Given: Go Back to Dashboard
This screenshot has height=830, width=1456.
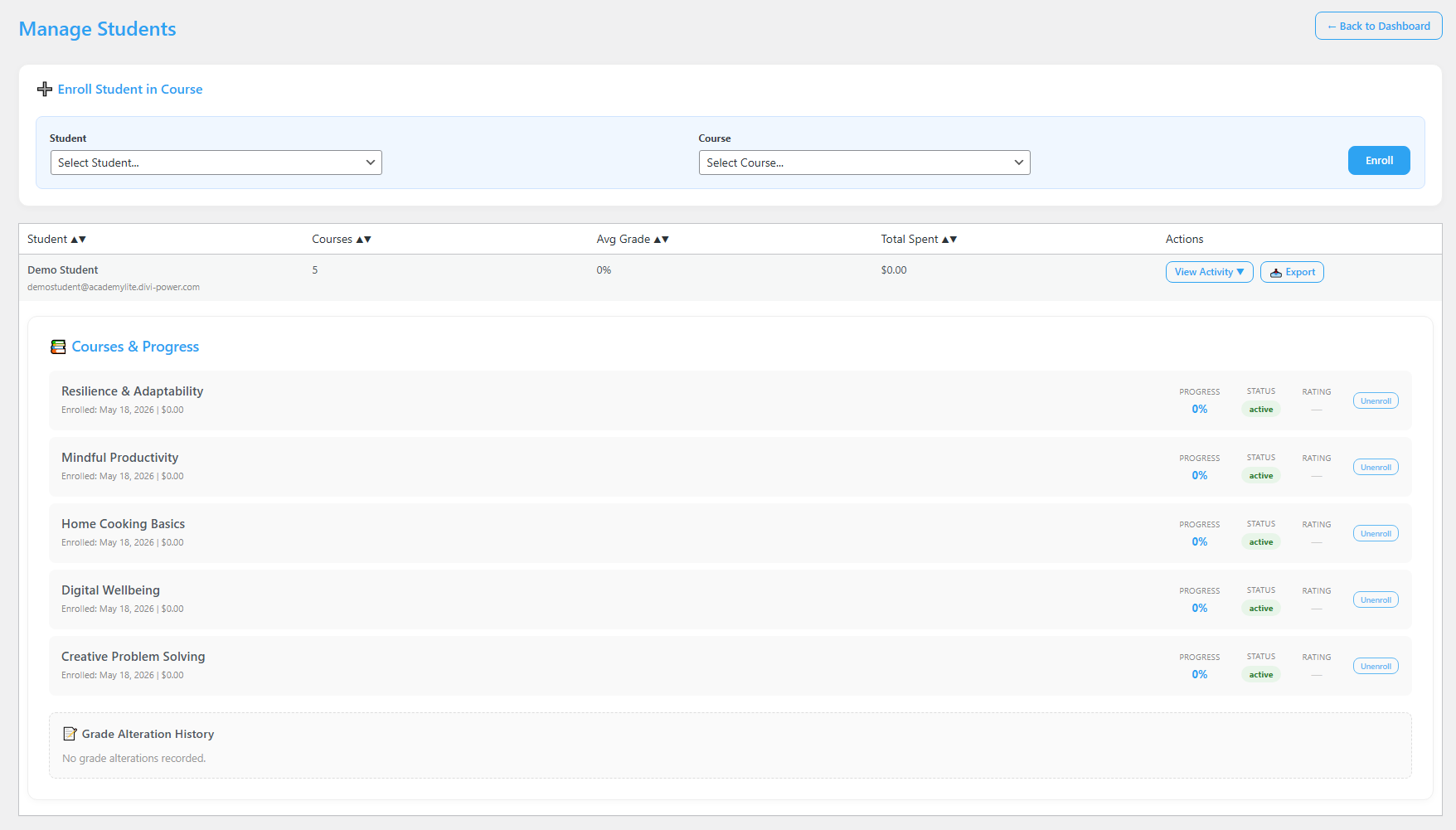Looking at the screenshot, I should pyautogui.click(x=1379, y=27).
